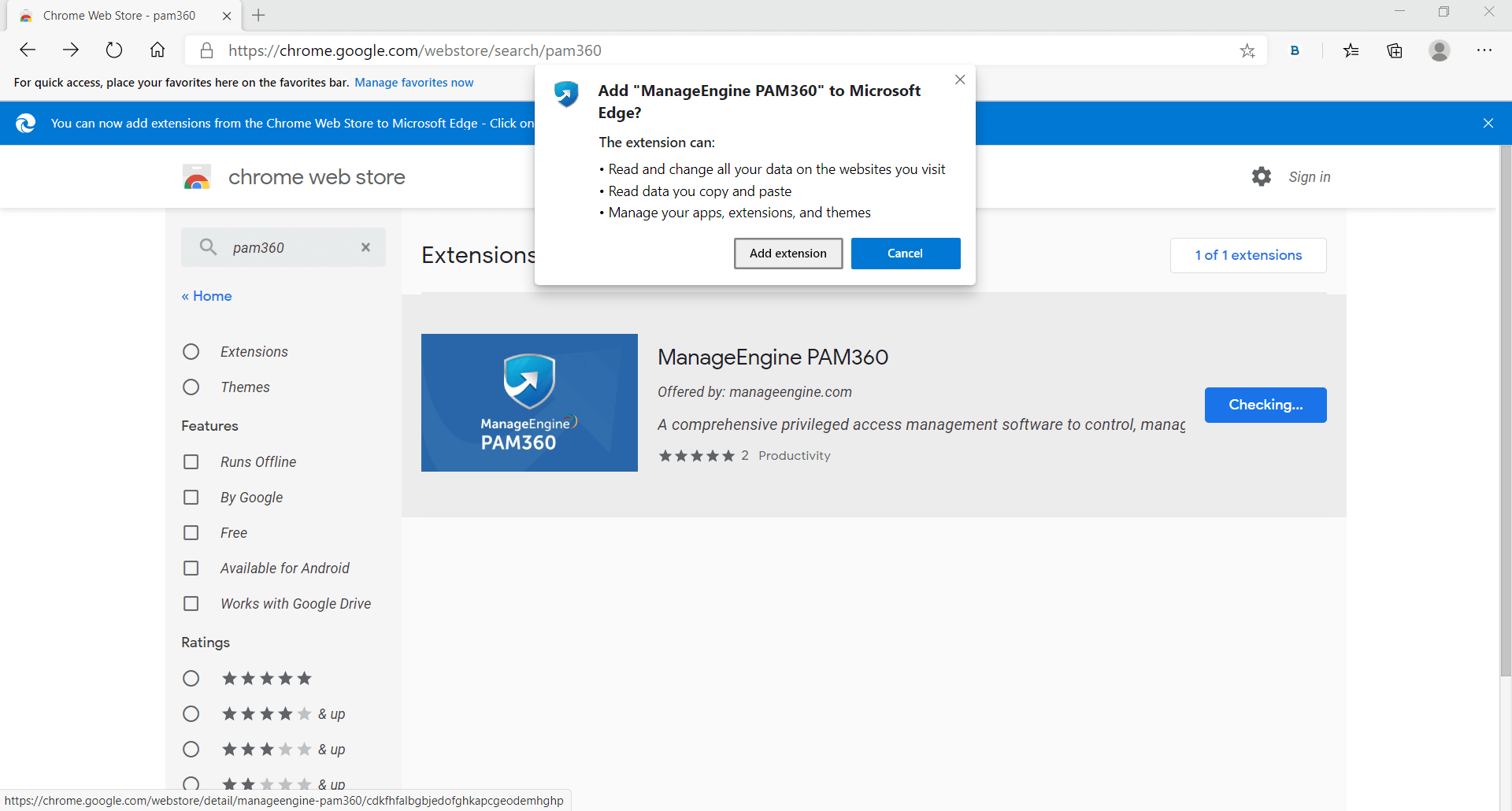Click the five-star rating of PAM360
Image resolution: width=1512 pixels, height=811 pixels.
click(696, 456)
